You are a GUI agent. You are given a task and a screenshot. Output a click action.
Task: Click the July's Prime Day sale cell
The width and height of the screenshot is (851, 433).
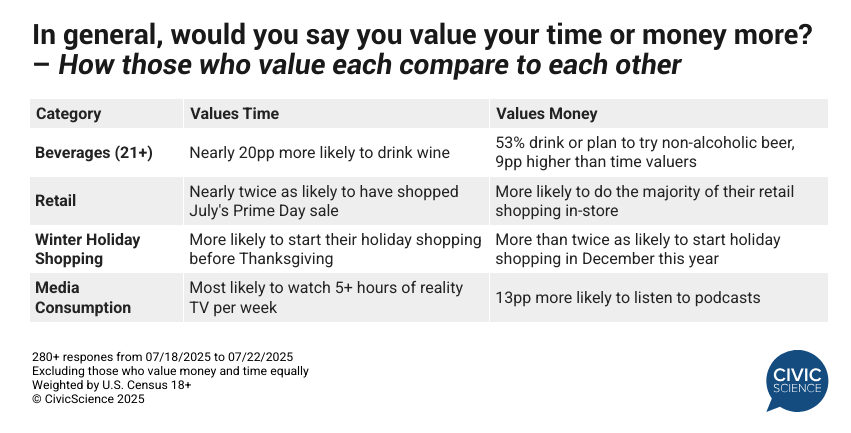324,201
